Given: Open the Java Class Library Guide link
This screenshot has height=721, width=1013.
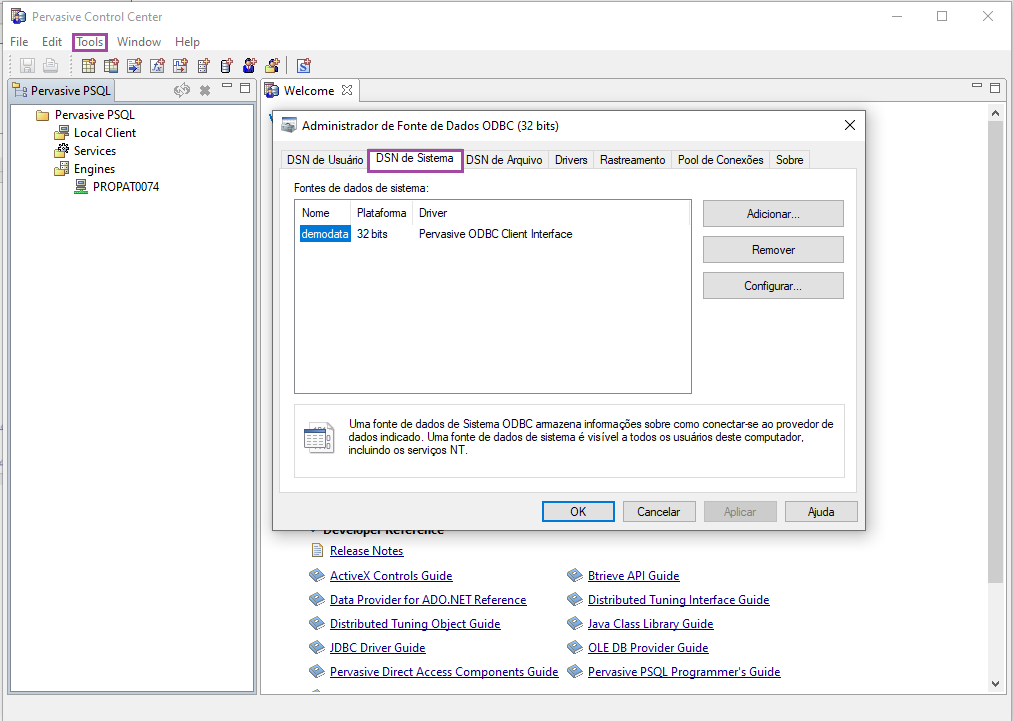Looking at the screenshot, I should (x=651, y=623).
